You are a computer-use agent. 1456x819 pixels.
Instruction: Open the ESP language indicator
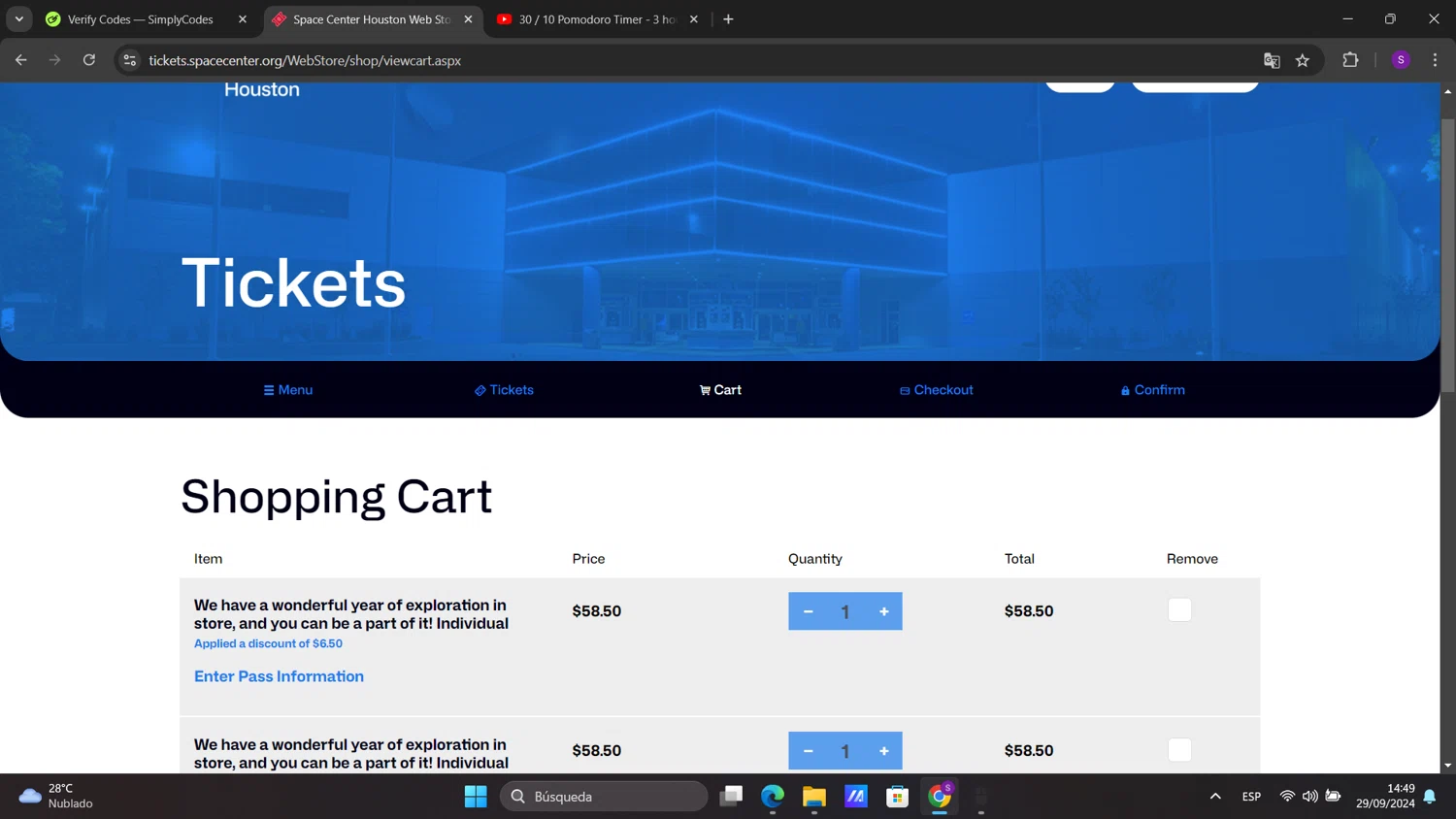coord(1251,797)
